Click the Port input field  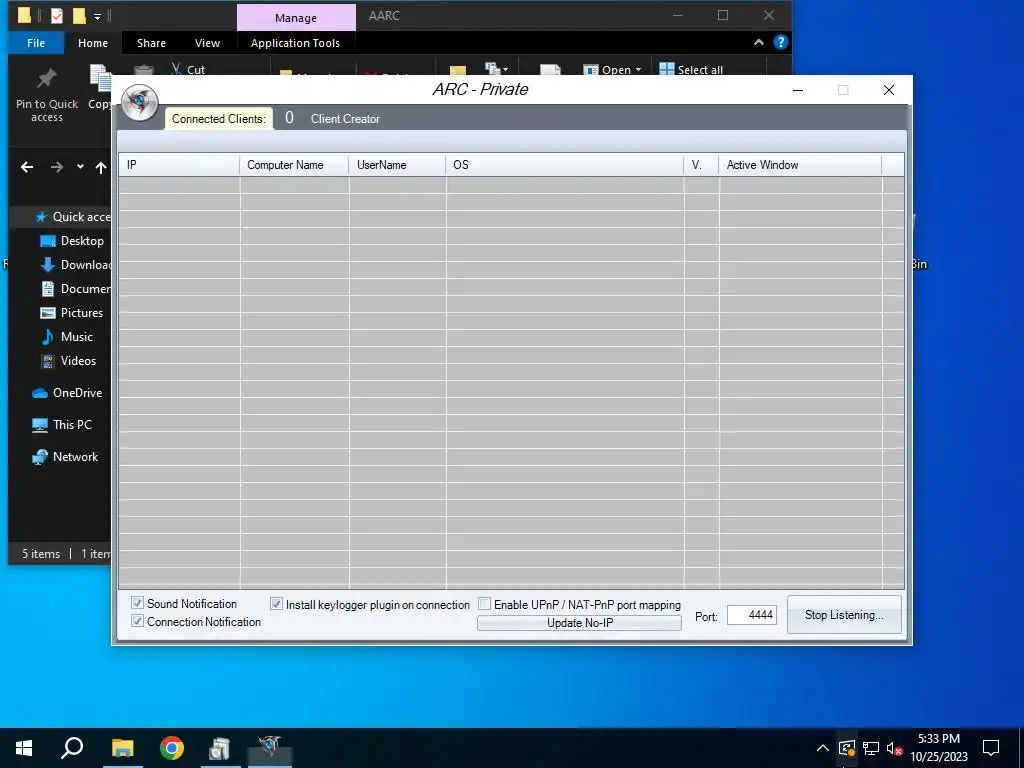coord(752,615)
